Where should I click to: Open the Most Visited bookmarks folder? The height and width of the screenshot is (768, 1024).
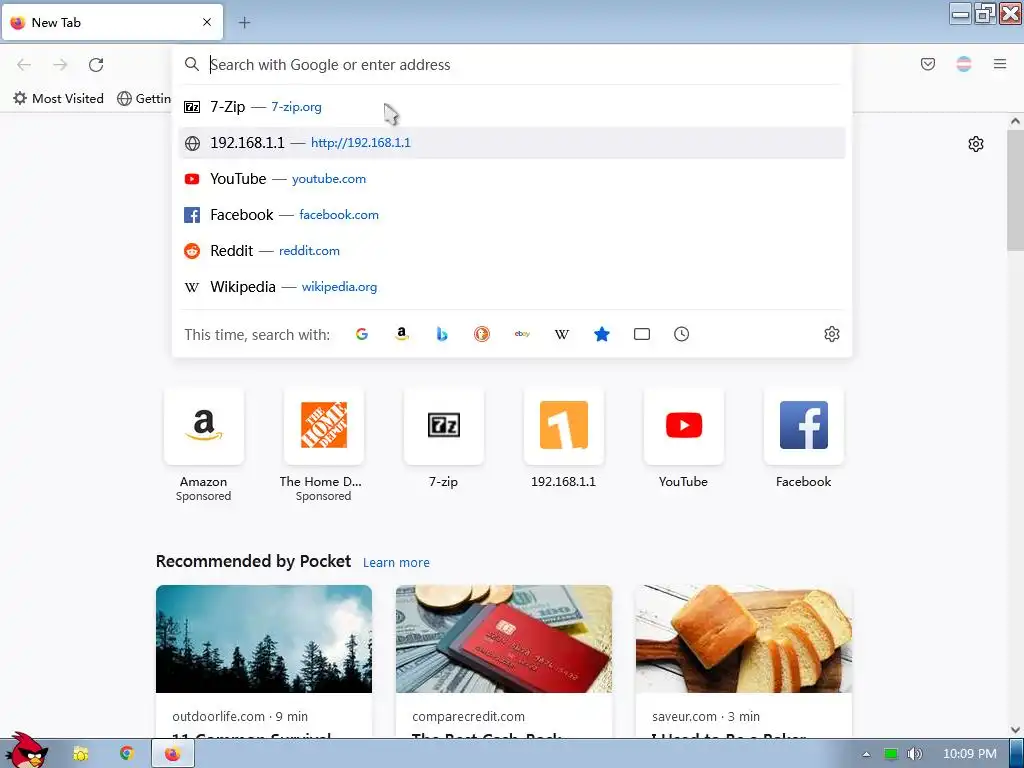coord(59,99)
